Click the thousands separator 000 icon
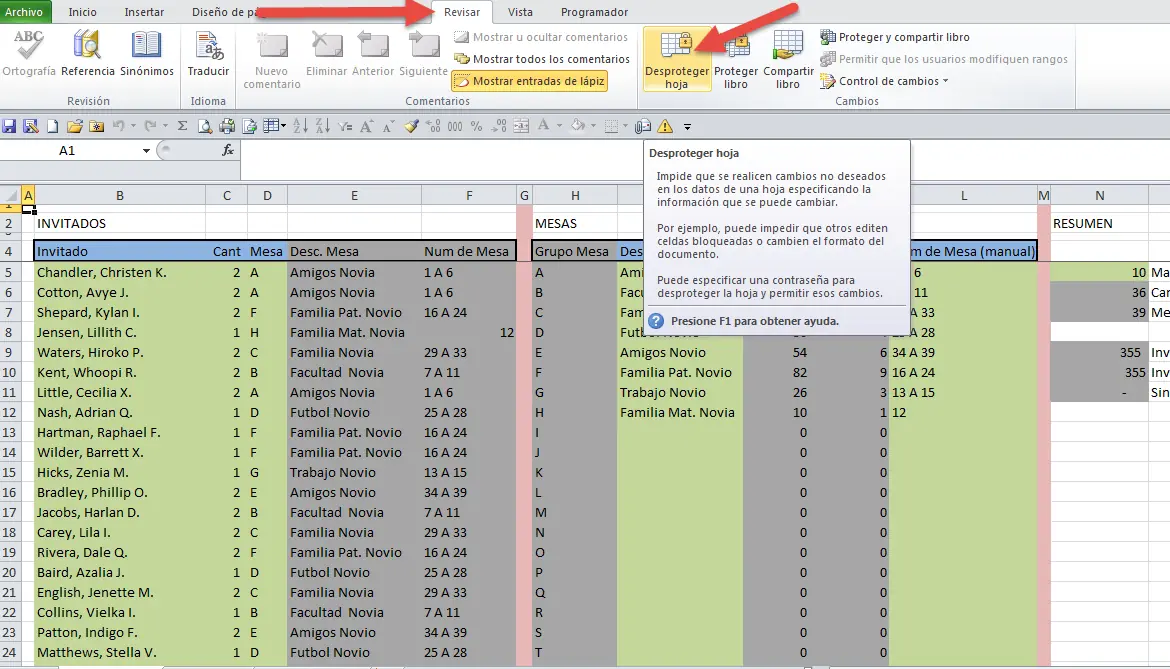Image resolution: width=1170 pixels, height=669 pixels. coord(454,126)
